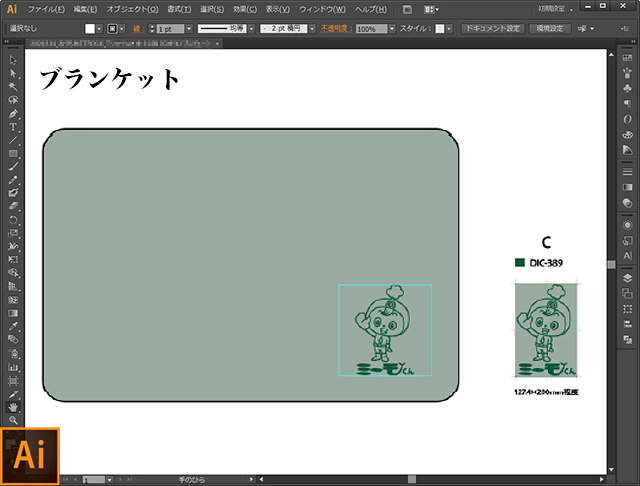Select the Line Segment tool
640x486 pixels.
tap(13, 140)
